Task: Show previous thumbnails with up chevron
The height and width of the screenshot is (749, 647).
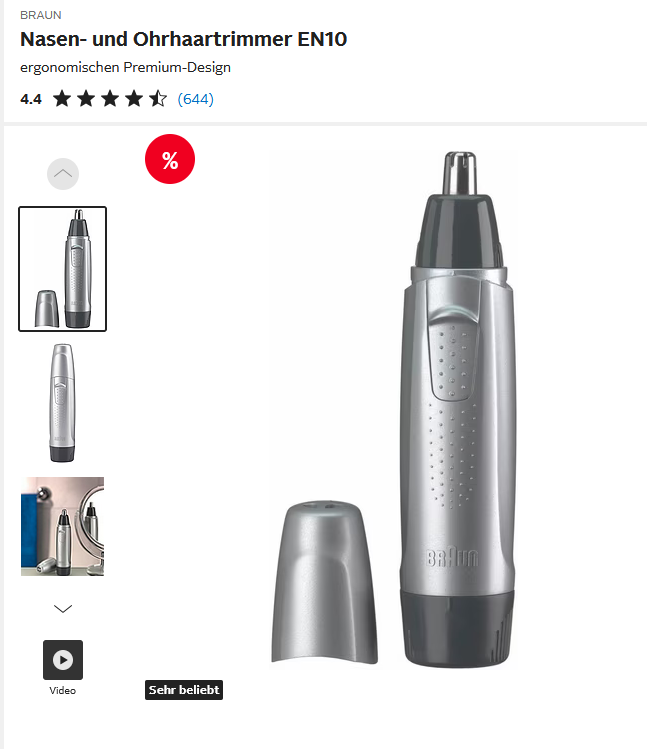Action: 63,174
